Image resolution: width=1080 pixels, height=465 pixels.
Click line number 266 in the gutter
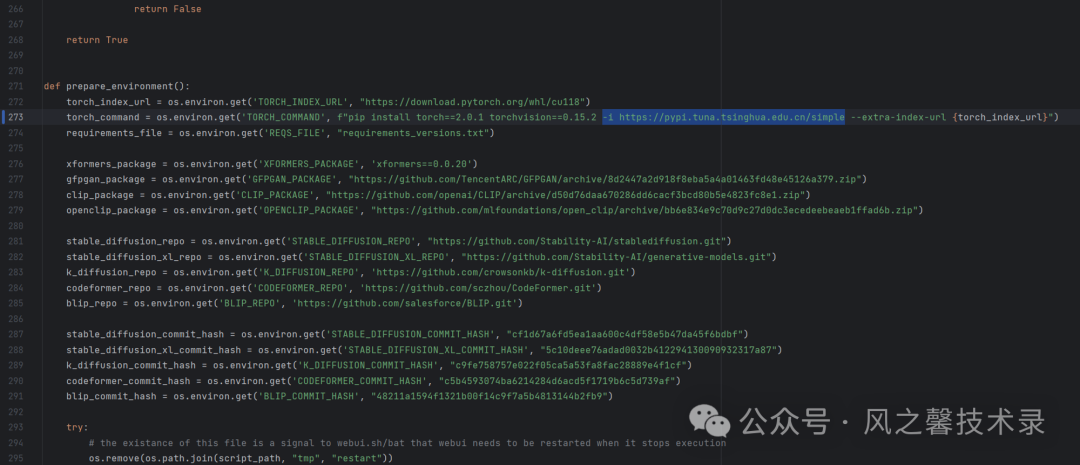[x=15, y=9]
